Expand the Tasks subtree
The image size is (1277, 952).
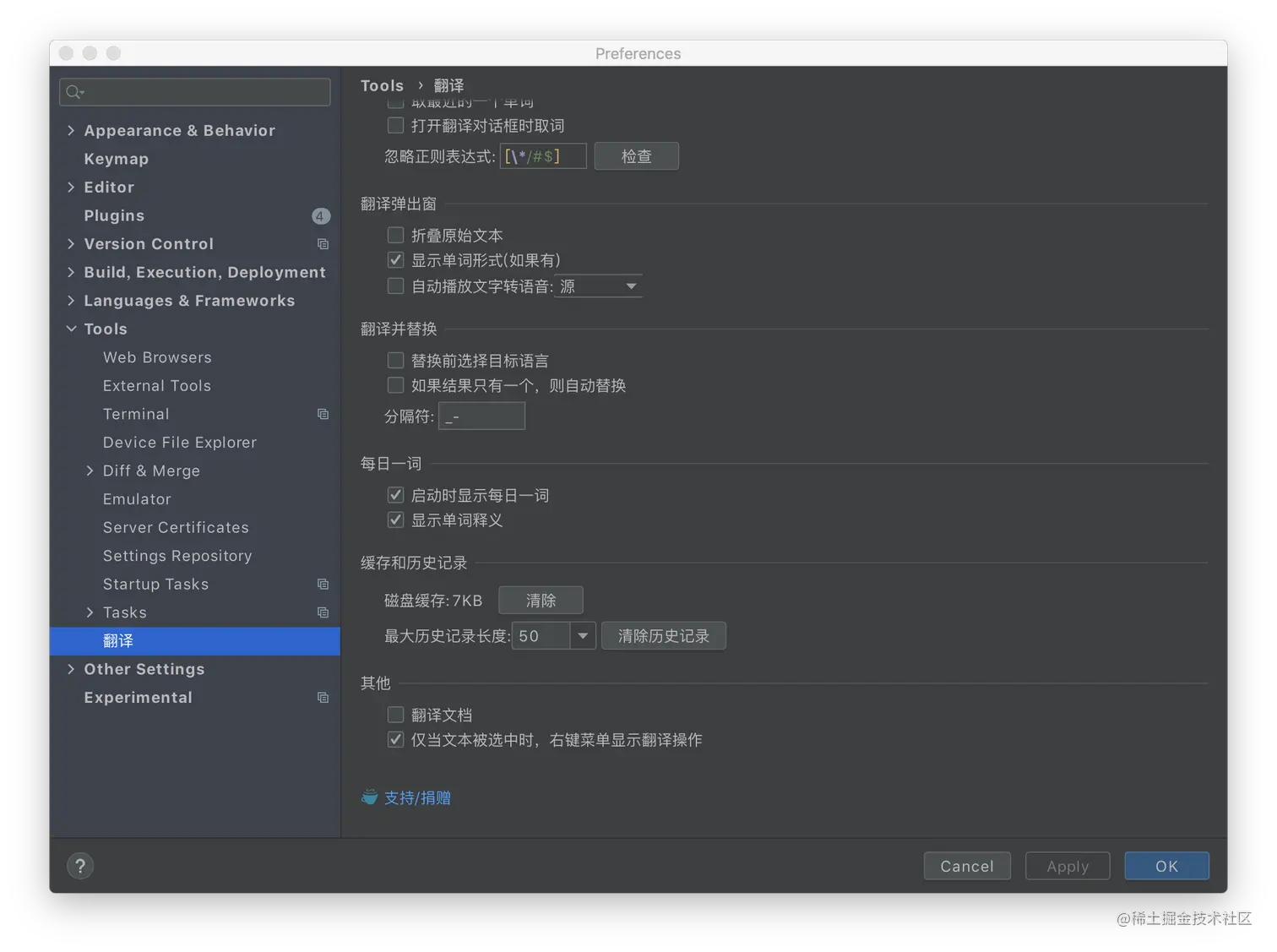coord(90,612)
